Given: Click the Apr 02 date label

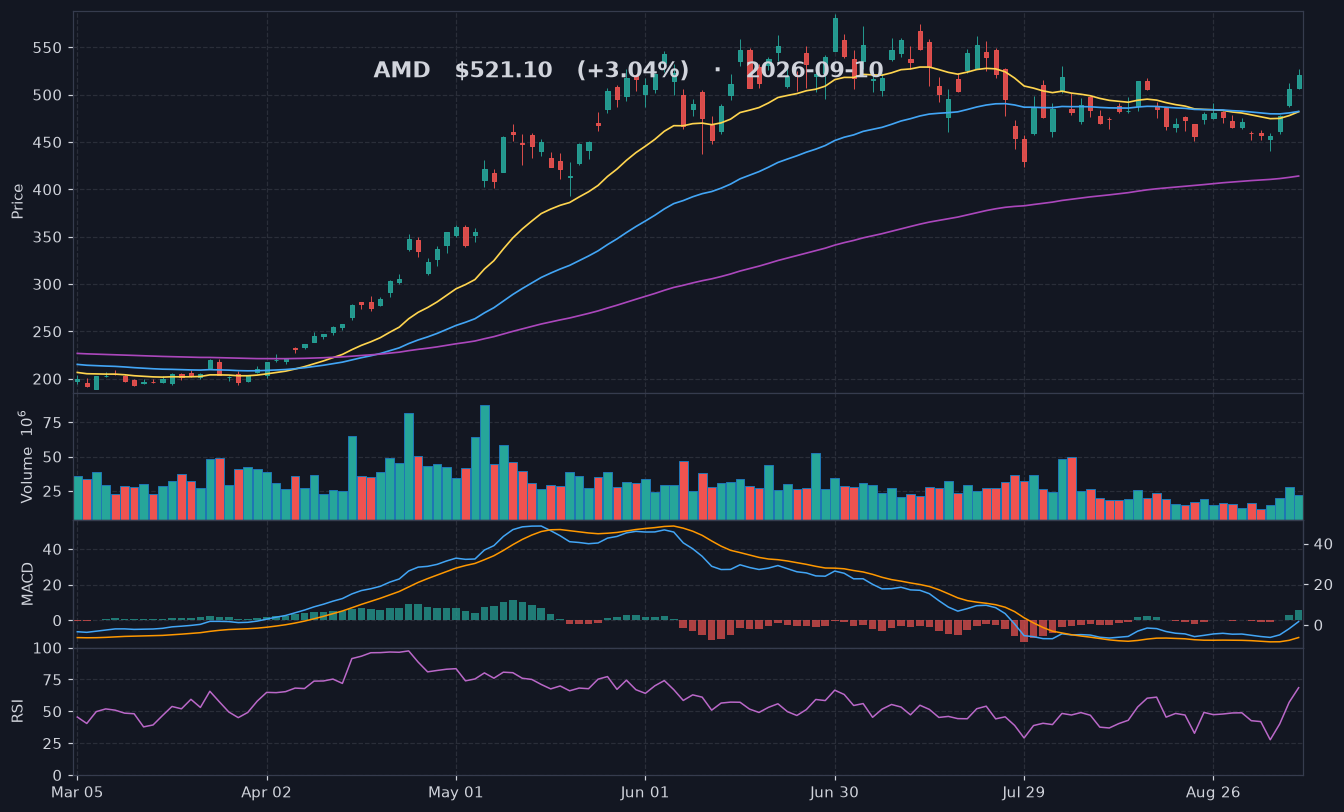Looking at the screenshot, I should click(x=267, y=792).
